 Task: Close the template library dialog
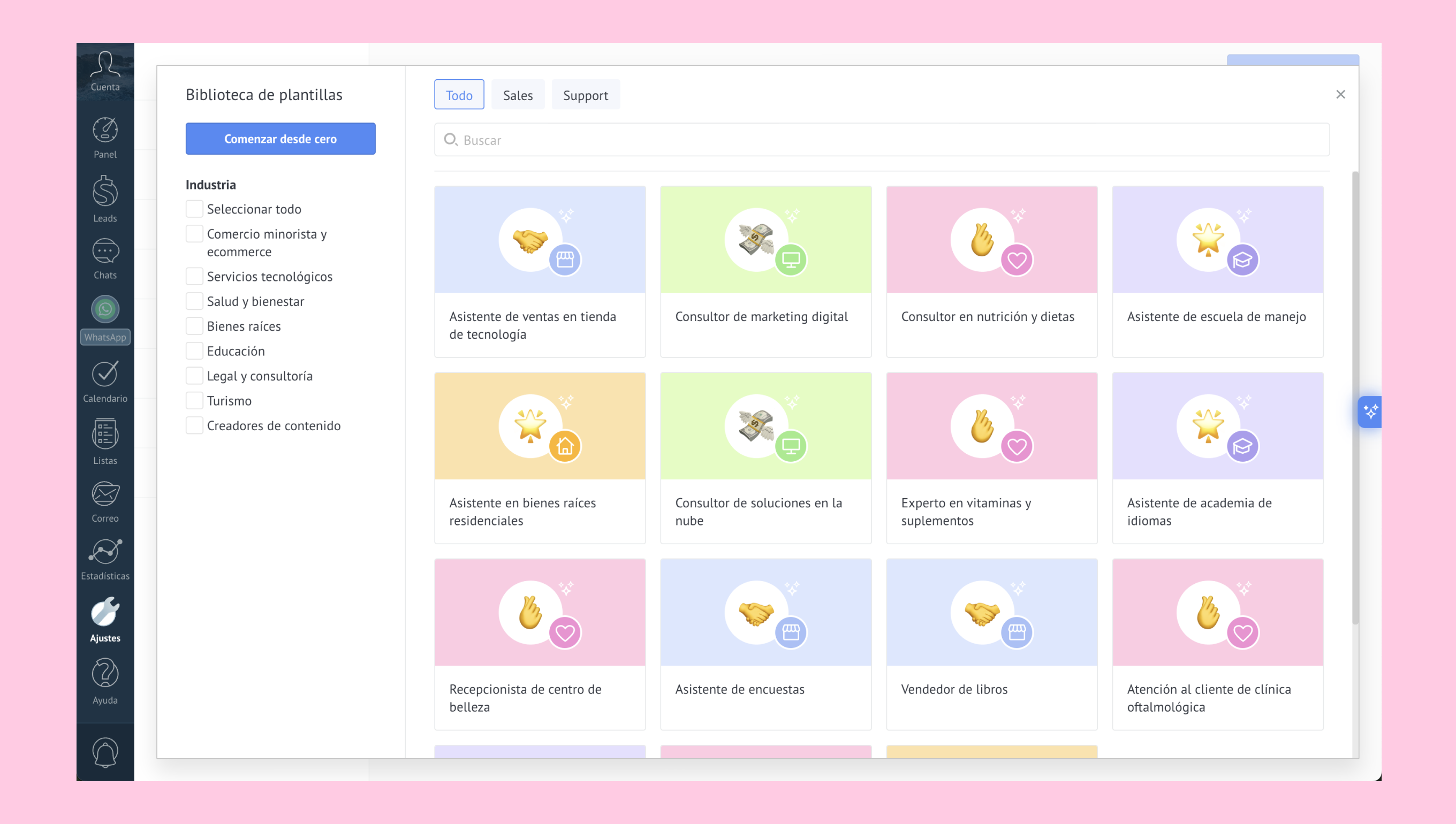coord(1340,95)
